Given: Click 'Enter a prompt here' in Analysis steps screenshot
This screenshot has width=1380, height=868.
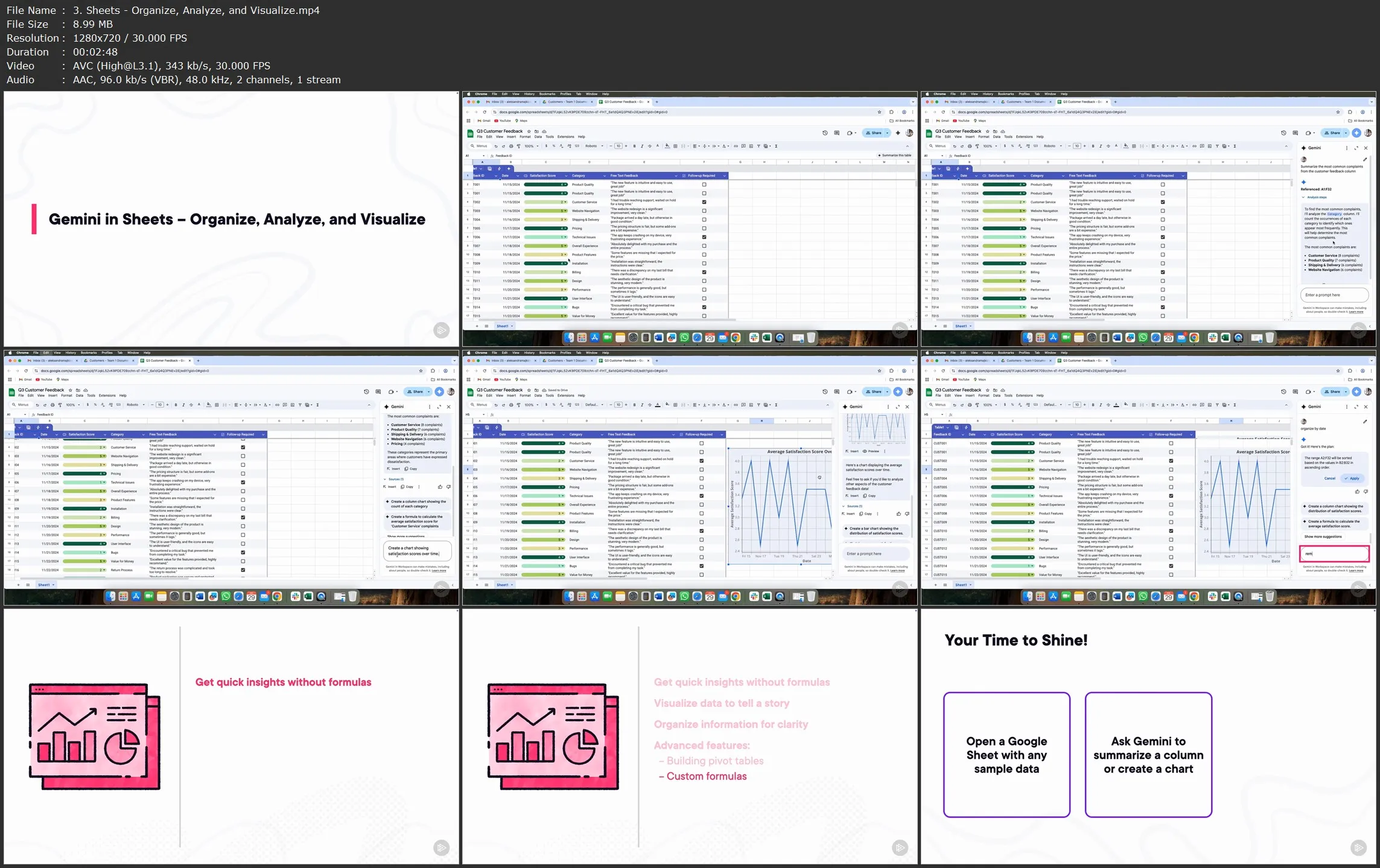Looking at the screenshot, I should point(1335,295).
